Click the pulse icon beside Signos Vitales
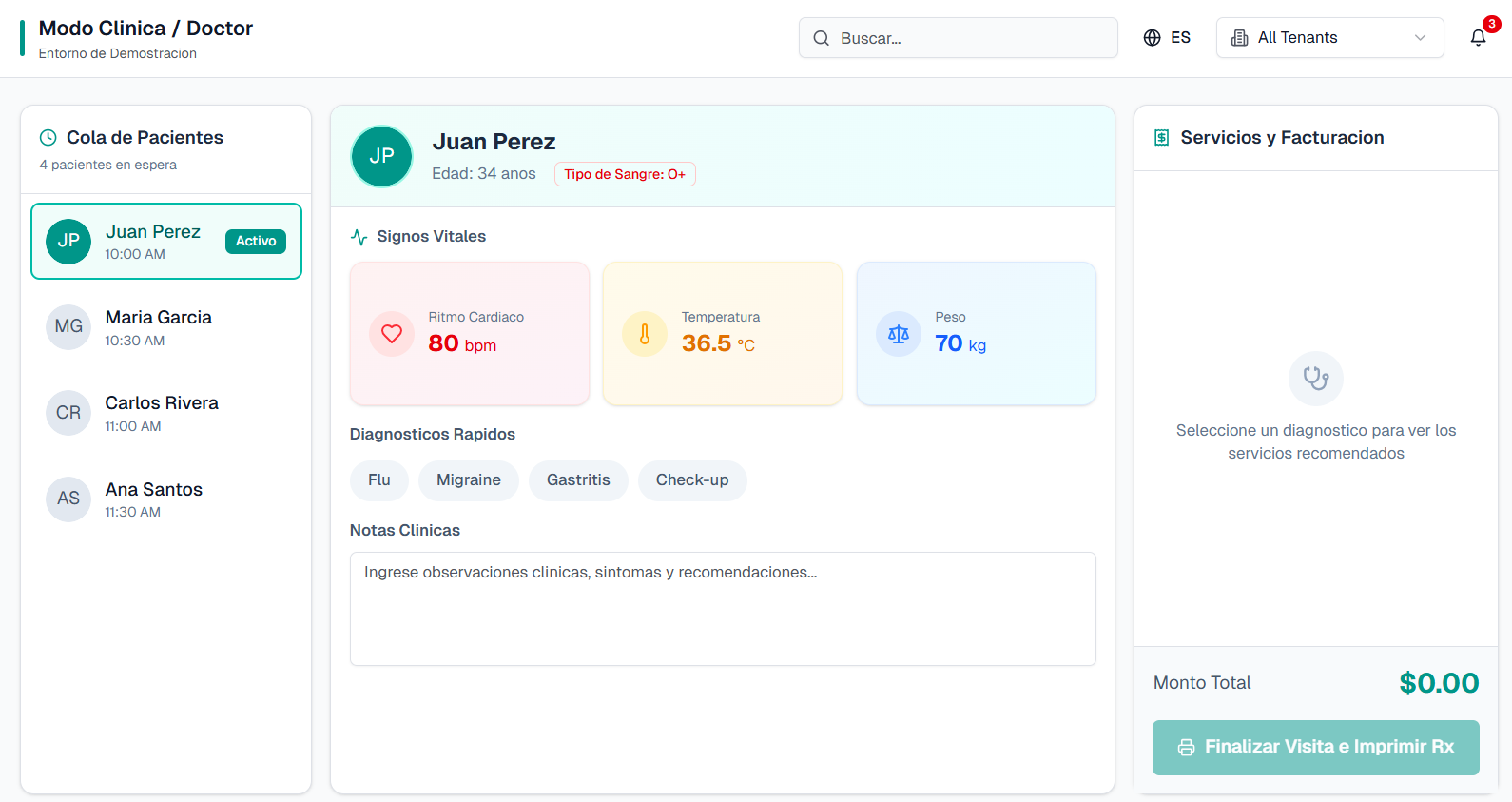The height and width of the screenshot is (802, 1512). [x=359, y=237]
